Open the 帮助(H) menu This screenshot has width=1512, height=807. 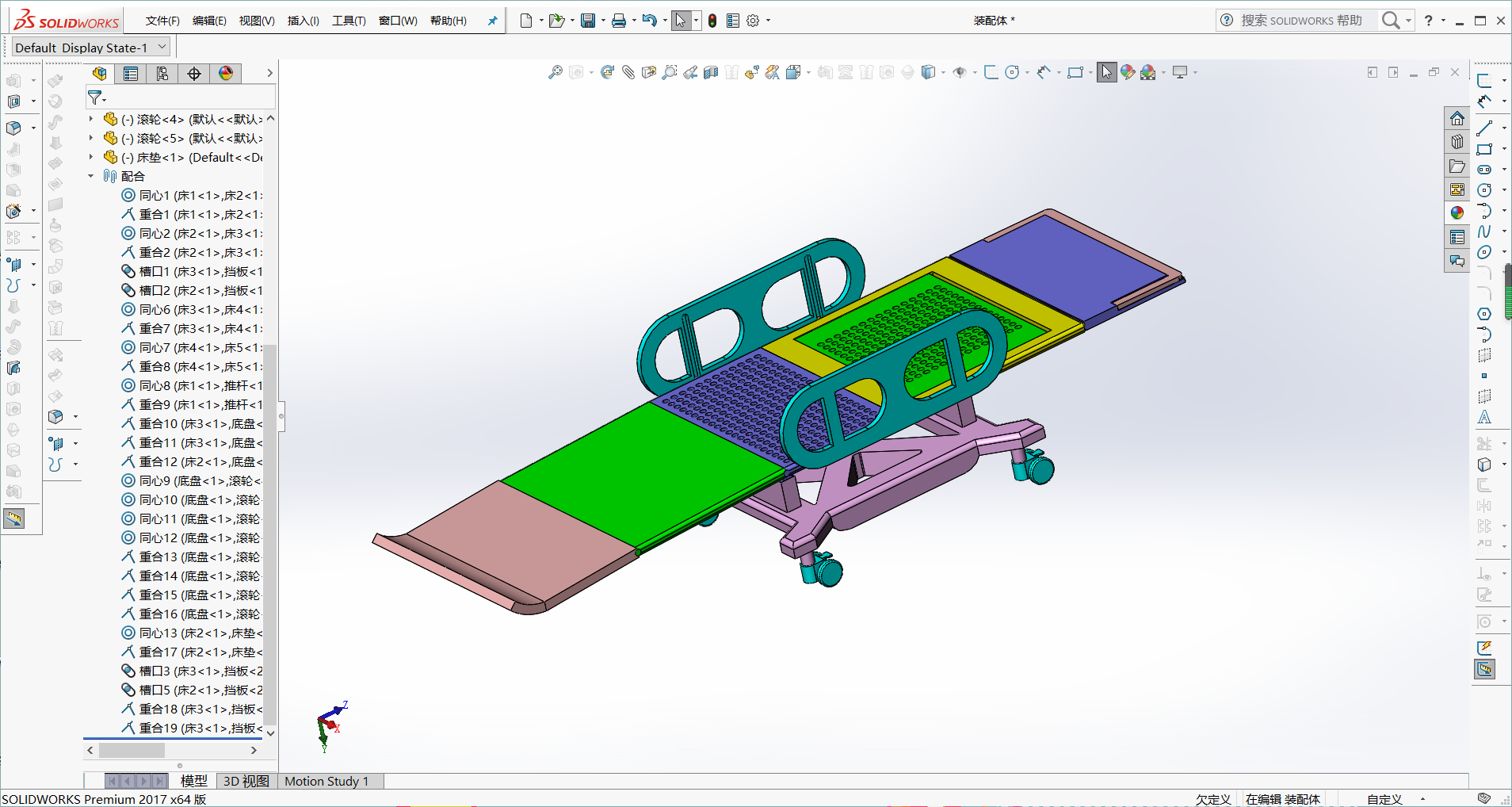click(x=449, y=21)
